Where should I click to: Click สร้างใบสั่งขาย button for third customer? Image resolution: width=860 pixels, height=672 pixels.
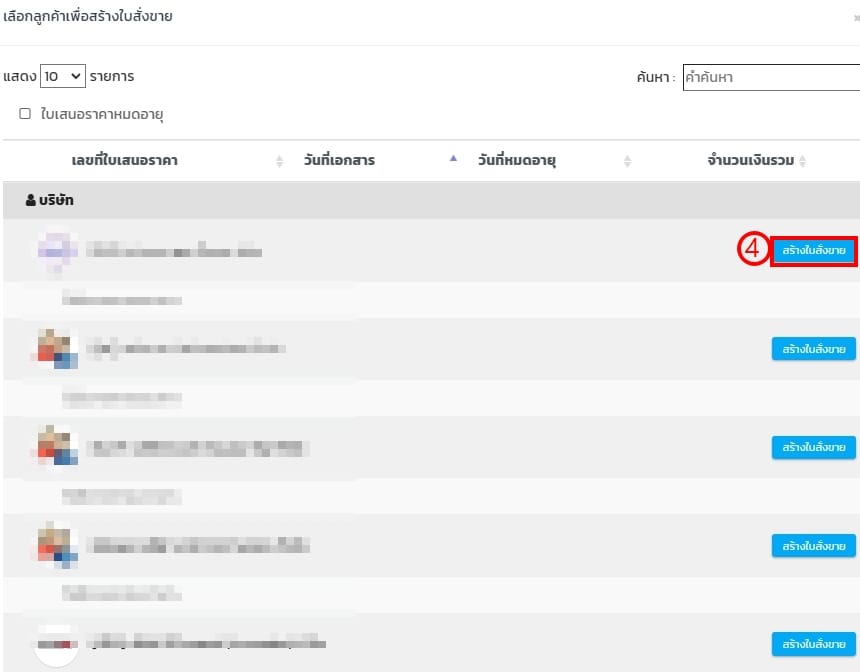(x=813, y=447)
